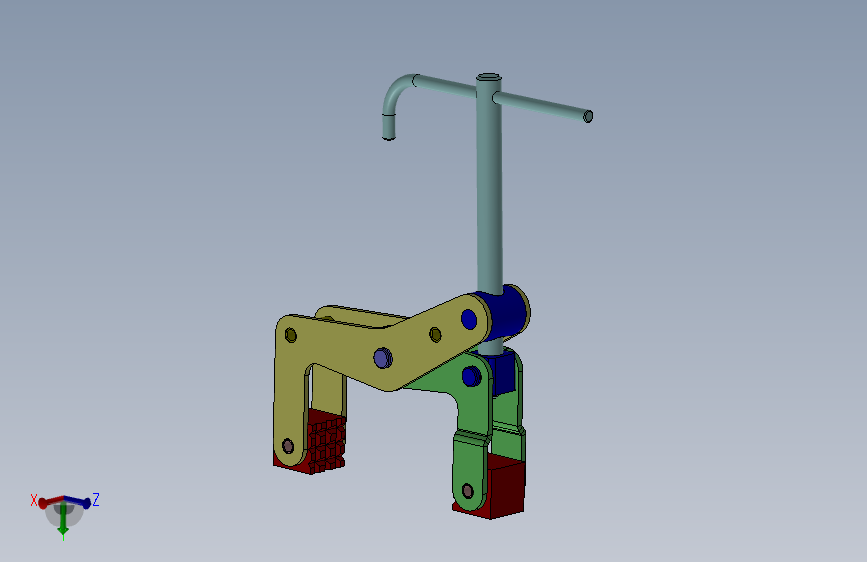Screen dimensions: 867x562
Task: Select the left serrated red gripper pad
Action: [326, 443]
